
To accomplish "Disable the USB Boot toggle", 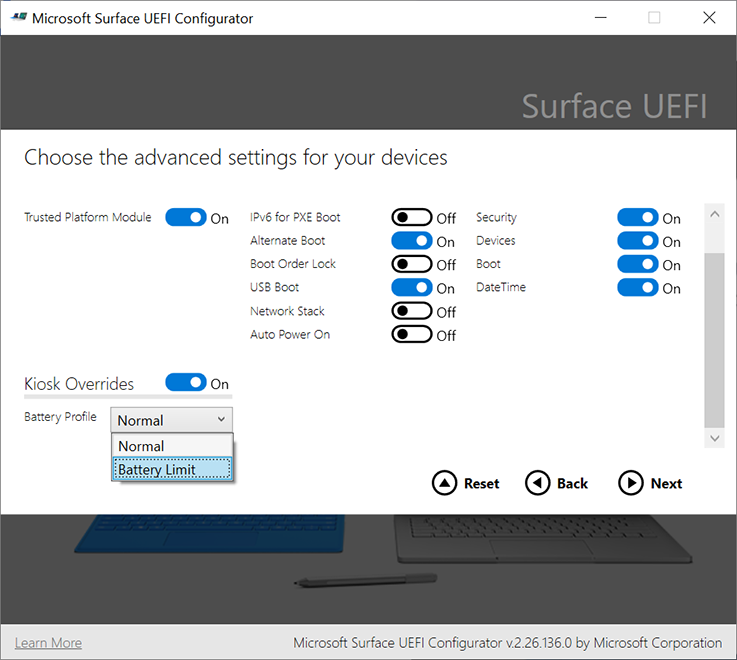I will pos(411,288).
